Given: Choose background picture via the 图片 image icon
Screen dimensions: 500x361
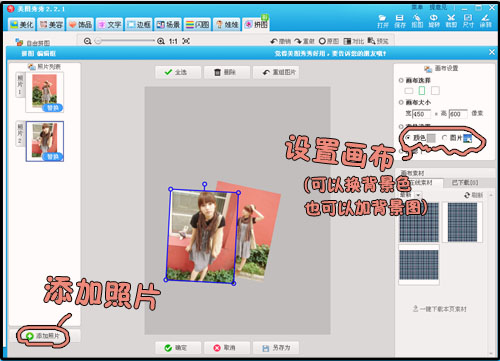Looking at the screenshot, I should [468, 138].
